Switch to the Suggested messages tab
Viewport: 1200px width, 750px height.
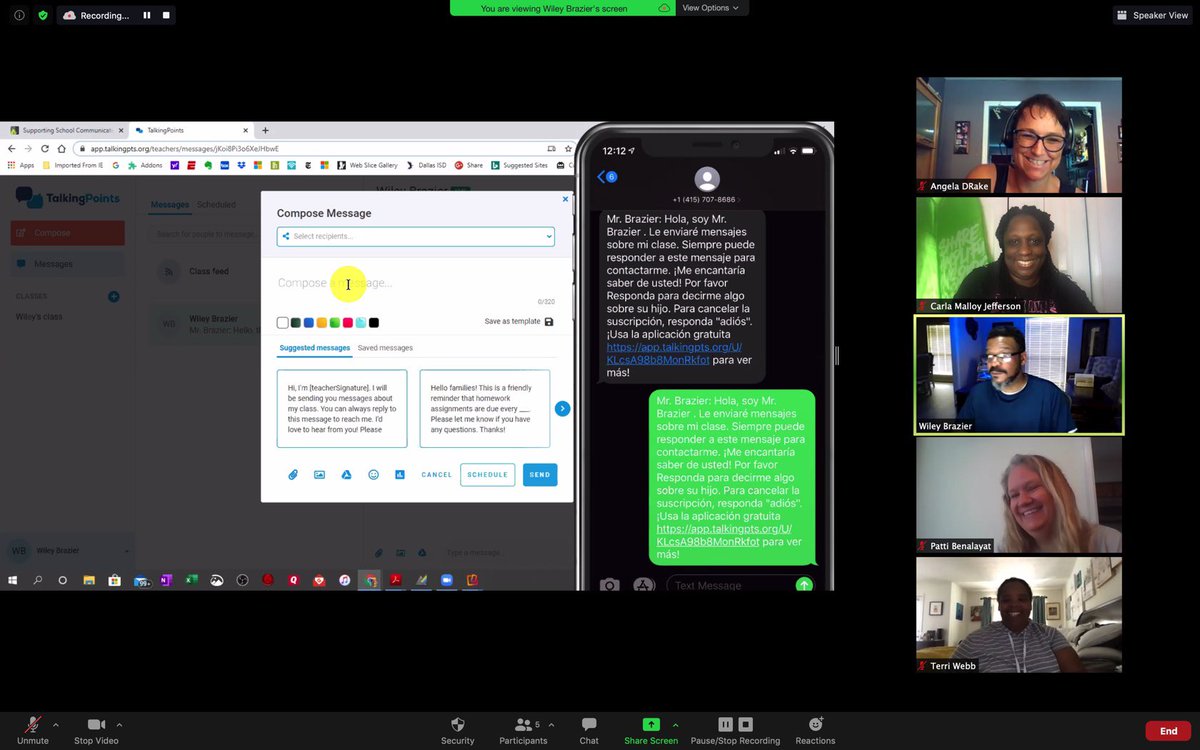tap(315, 348)
